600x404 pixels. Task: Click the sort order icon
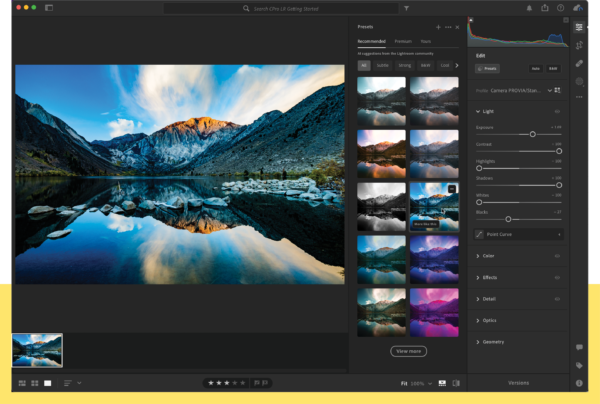click(68, 383)
